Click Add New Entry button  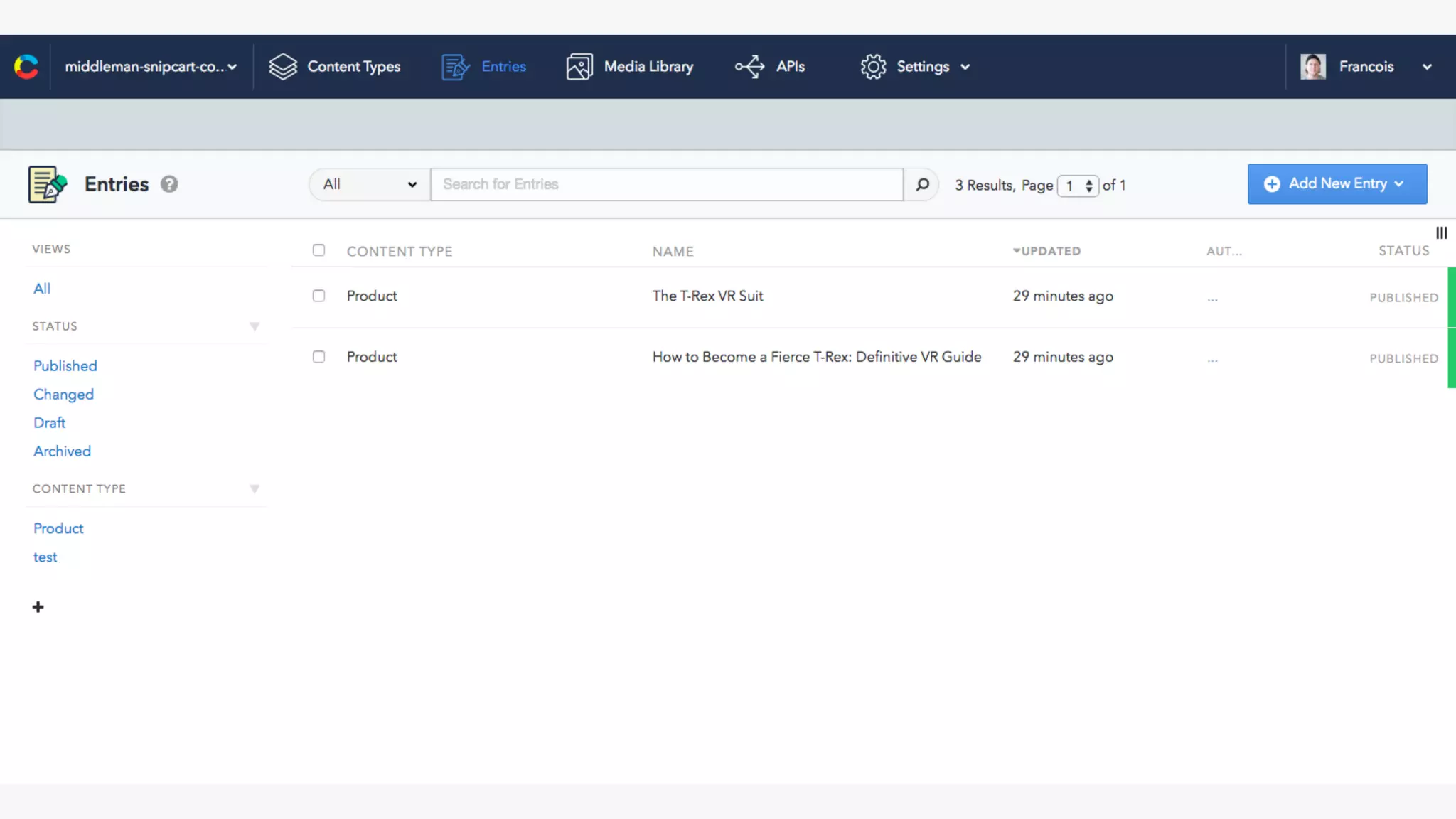(1337, 184)
